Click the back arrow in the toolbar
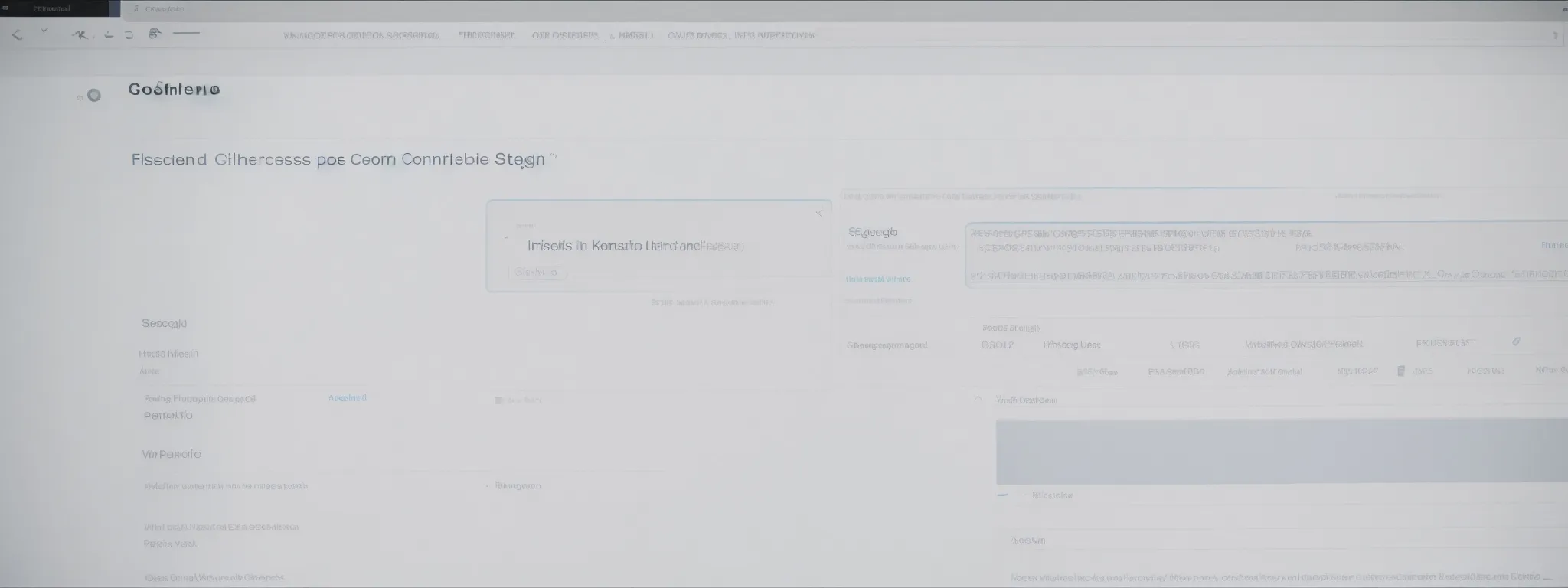 tap(17, 34)
